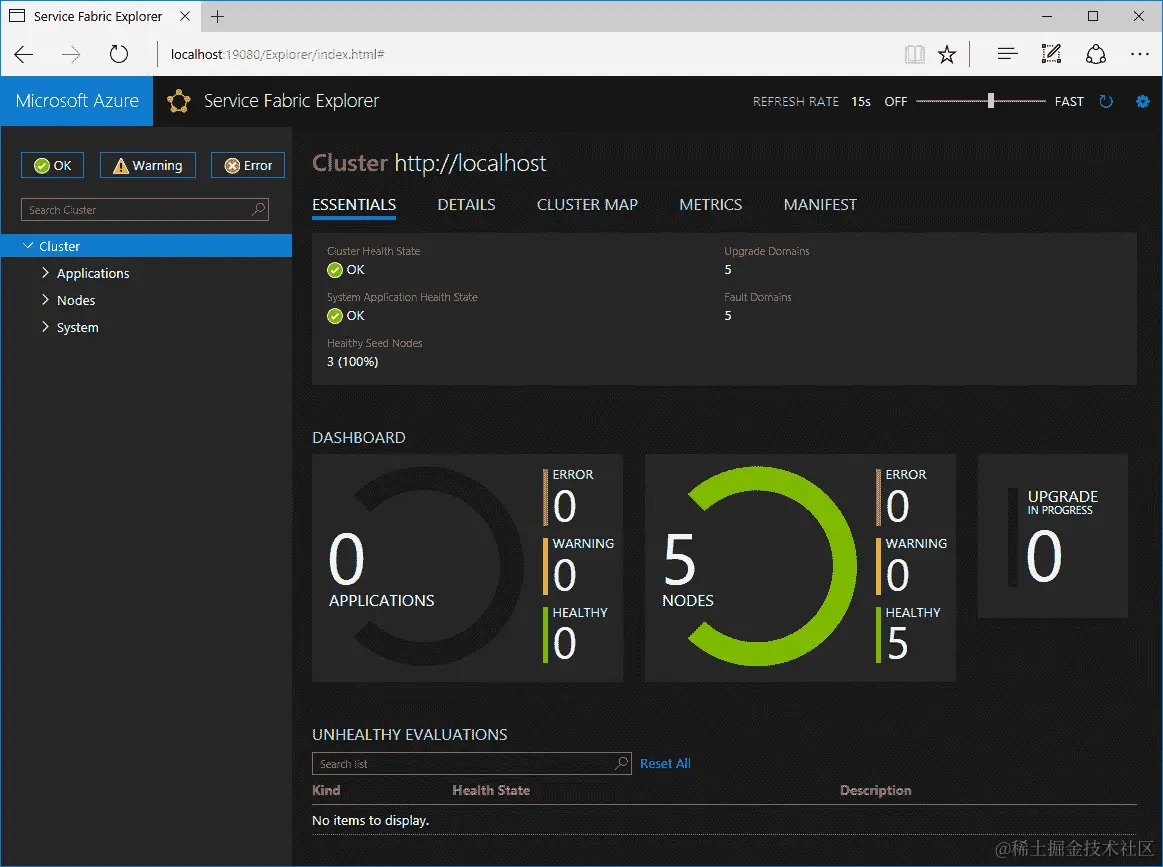Click the Microsoft Azure header link
Viewport: 1163px width, 867px height.
(77, 101)
